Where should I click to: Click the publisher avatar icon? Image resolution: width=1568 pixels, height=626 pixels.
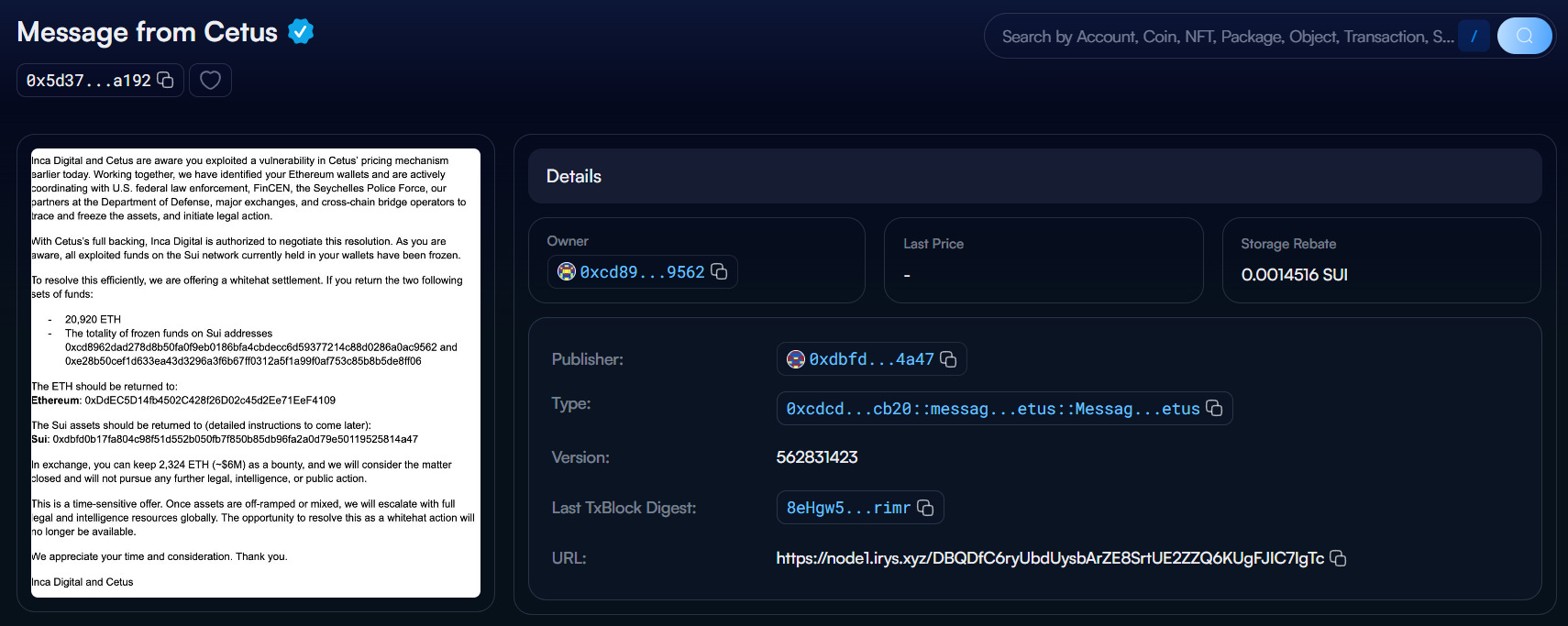(x=796, y=359)
